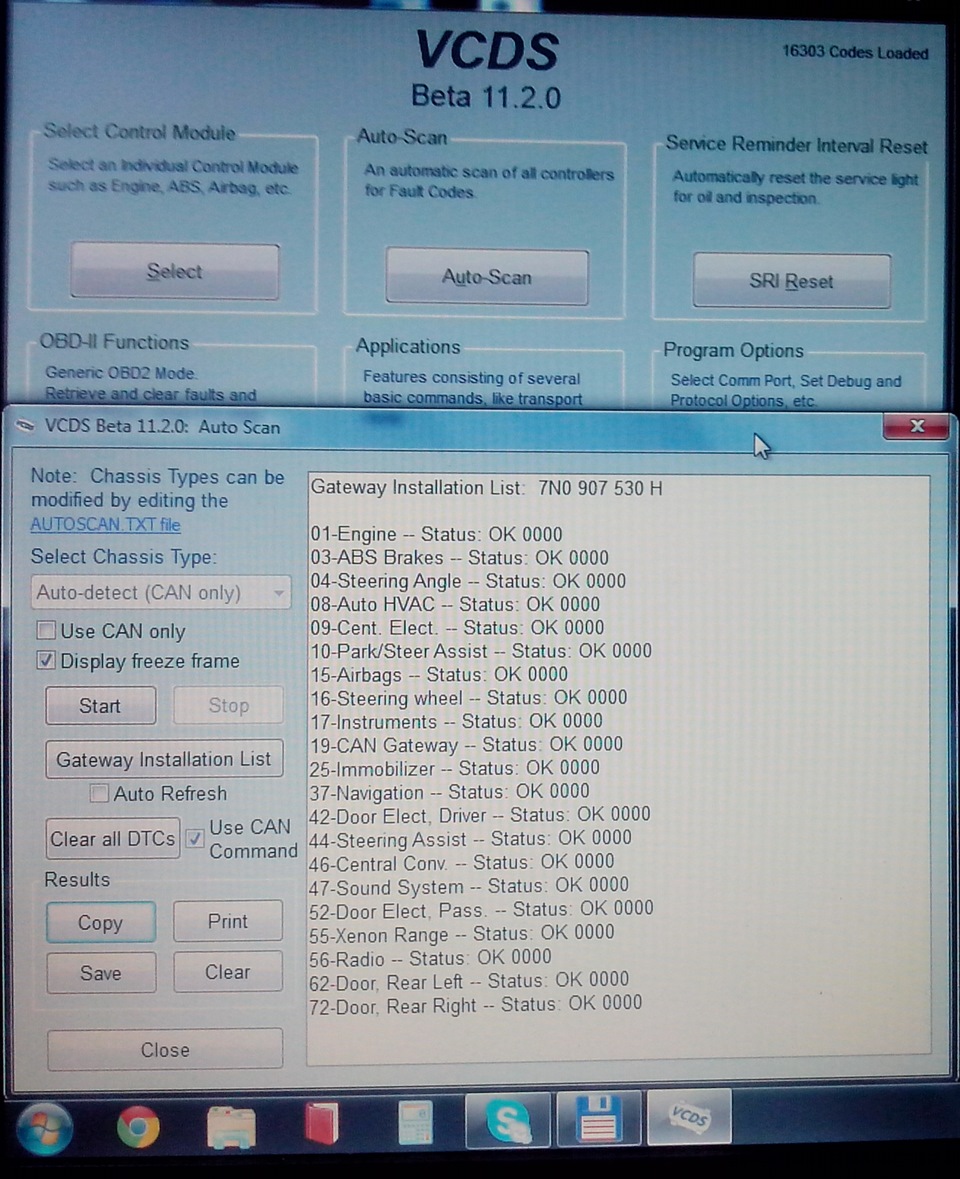Select the 42-Door Elect, Driver line

point(480,814)
